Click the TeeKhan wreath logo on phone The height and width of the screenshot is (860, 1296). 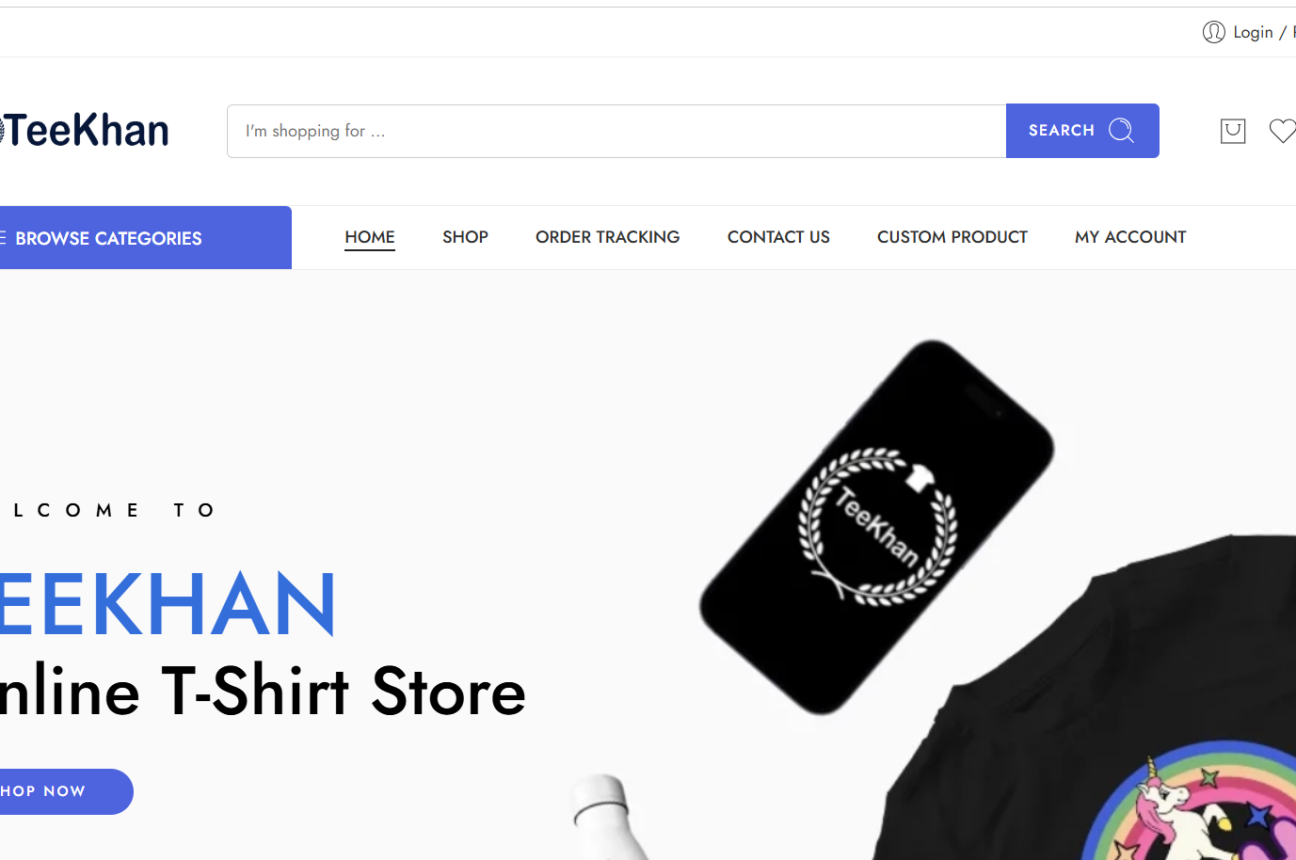(x=876, y=526)
